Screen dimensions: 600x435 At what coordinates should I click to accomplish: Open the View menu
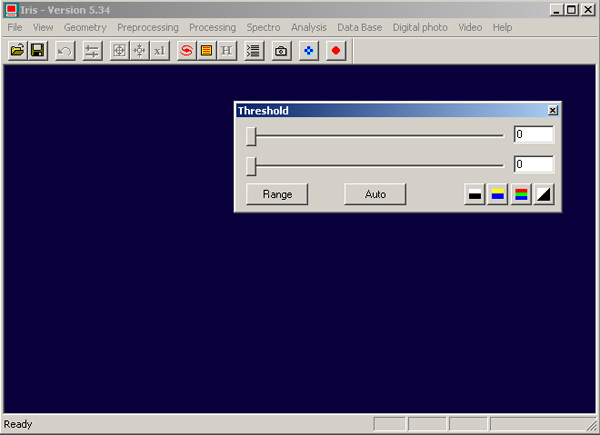[x=43, y=28]
